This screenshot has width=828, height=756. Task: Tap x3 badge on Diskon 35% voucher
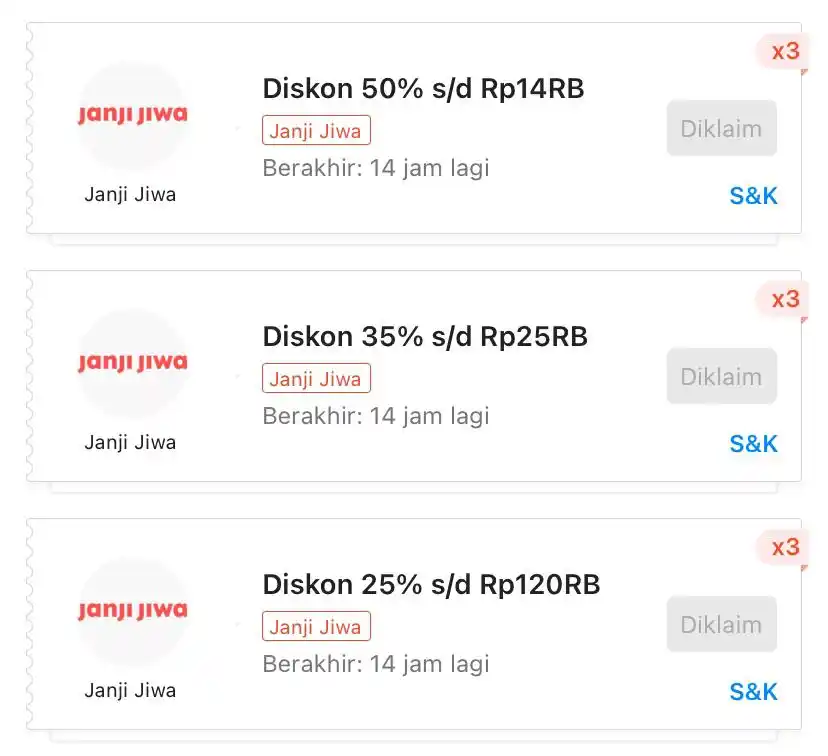click(x=784, y=300)
